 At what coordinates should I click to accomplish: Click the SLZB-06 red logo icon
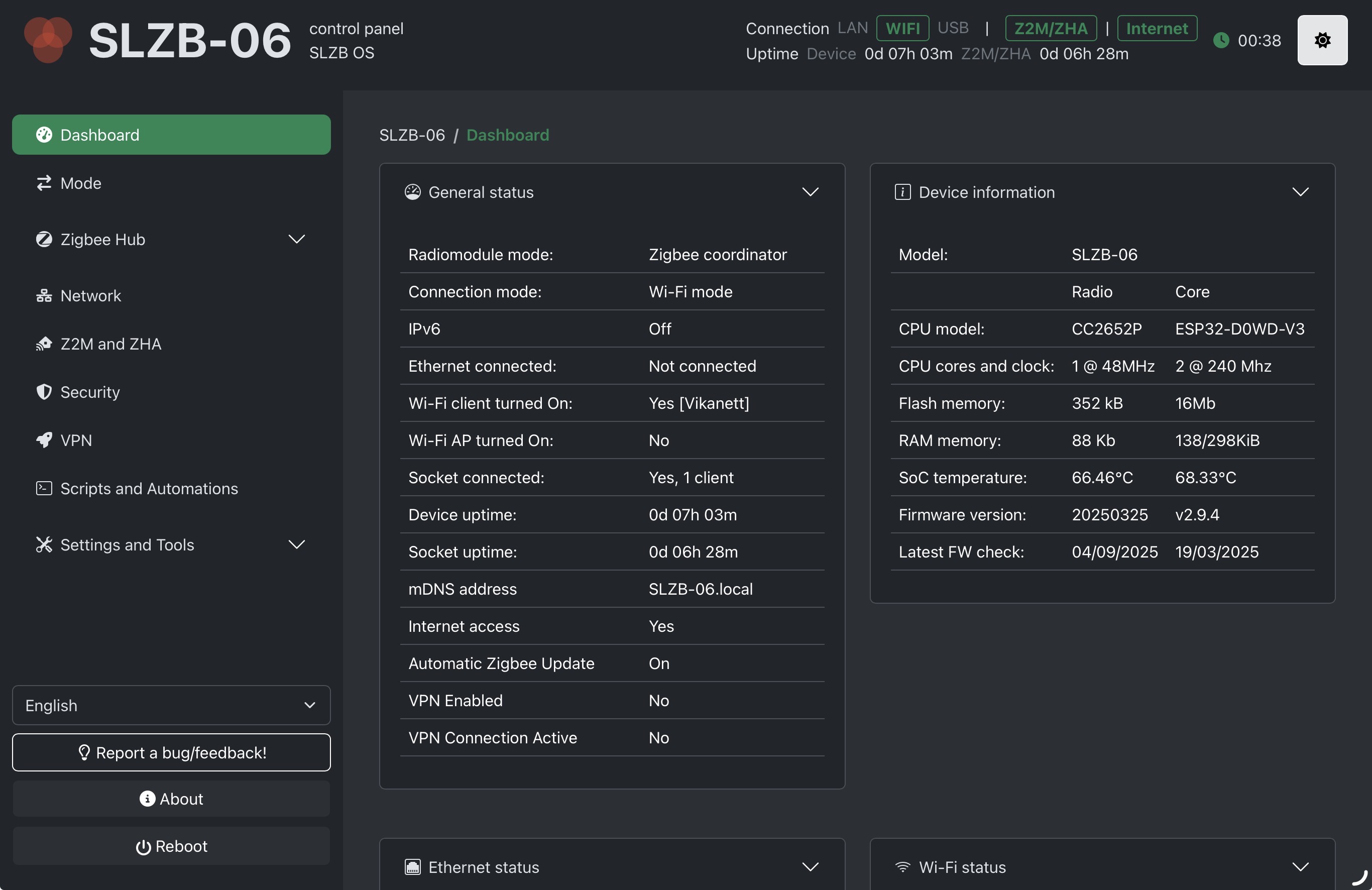(48, 40)
